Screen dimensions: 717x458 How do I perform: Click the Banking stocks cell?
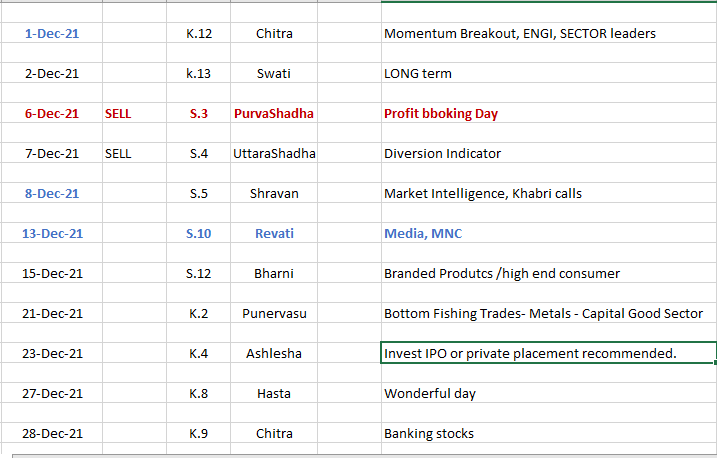point(549,433)
